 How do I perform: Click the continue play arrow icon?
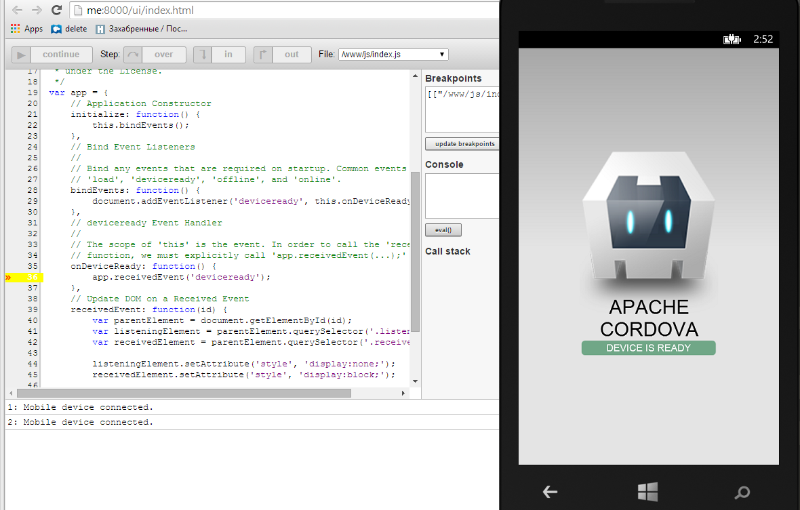pyautogui.click(x=21, y=55)
